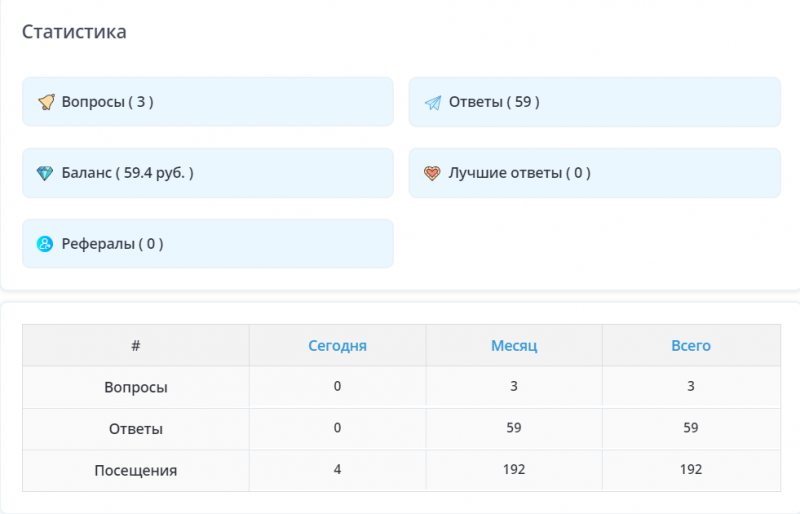800x514 pixels.
Task: Click the user icon beside Рефералы
Action: [45, 244]
